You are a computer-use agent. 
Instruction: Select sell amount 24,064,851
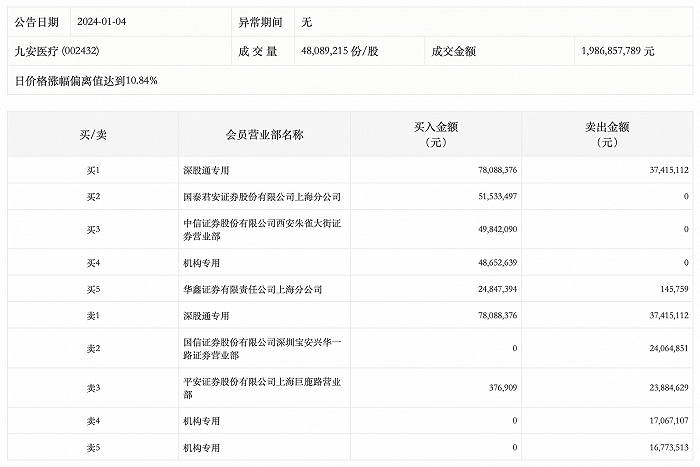point(669,348)
